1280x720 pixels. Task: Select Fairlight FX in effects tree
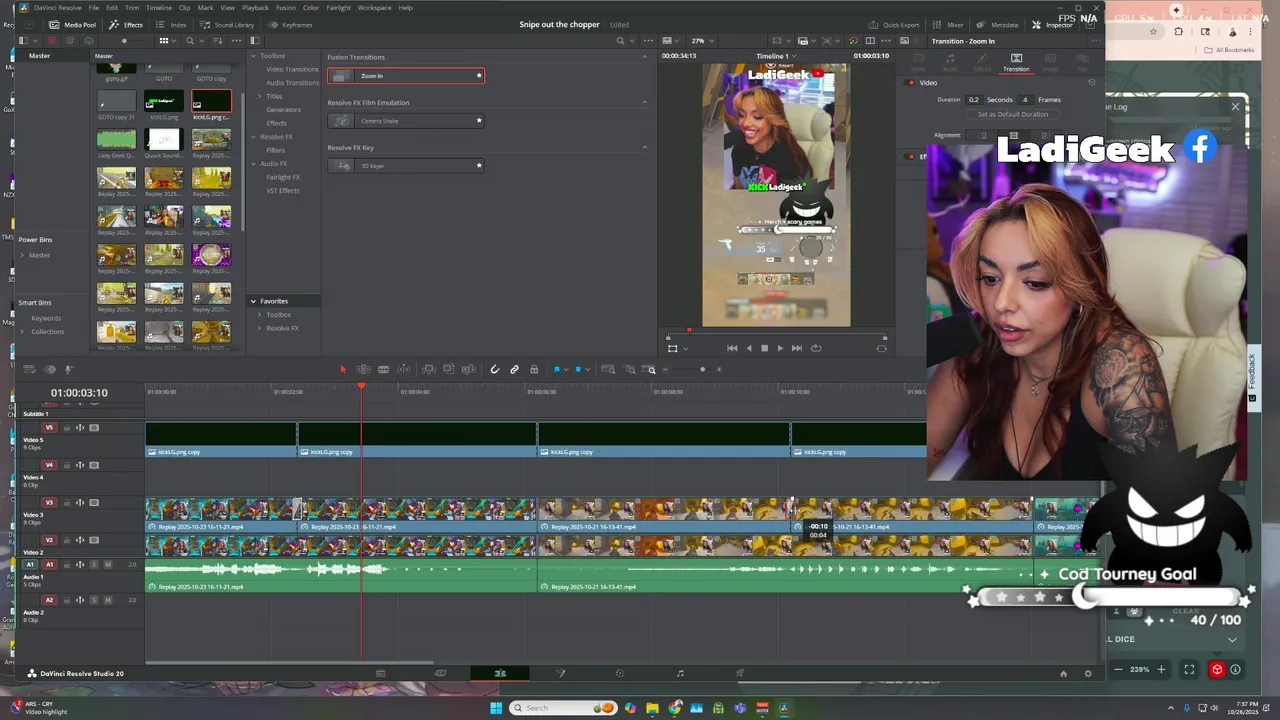pos(283,177)
